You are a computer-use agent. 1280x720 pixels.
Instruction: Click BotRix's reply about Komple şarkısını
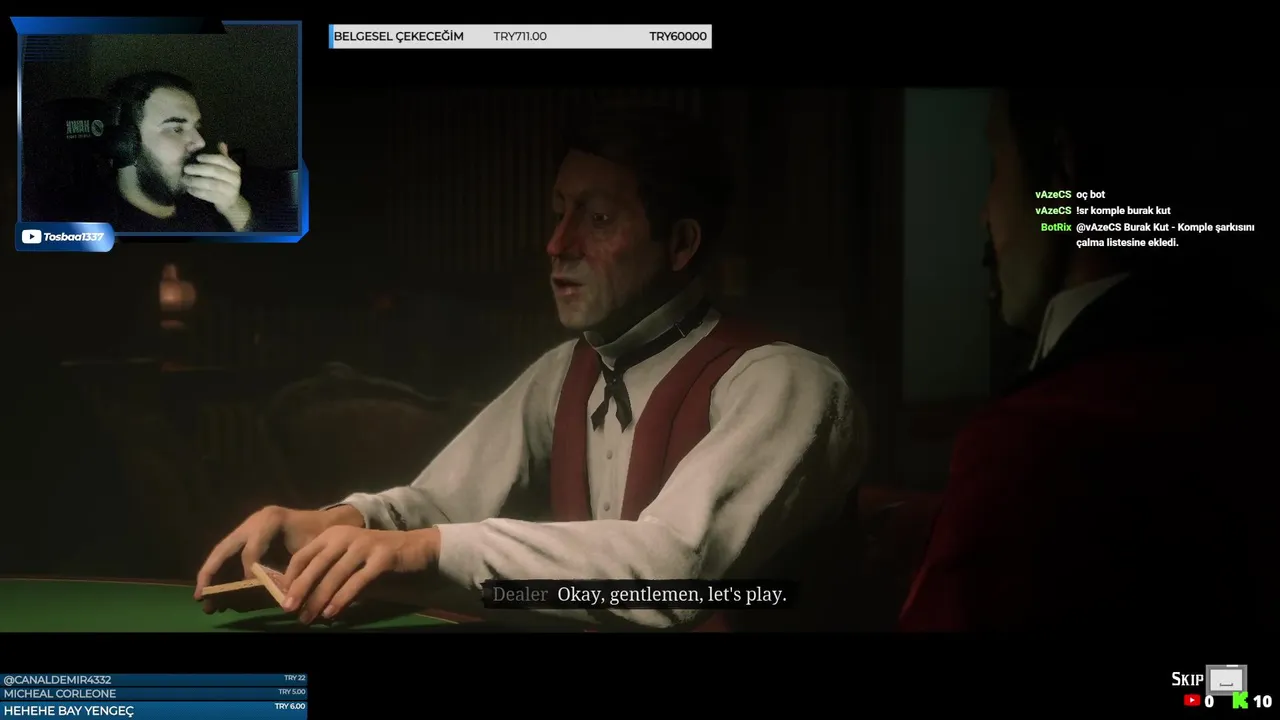tap(1165, 235)
